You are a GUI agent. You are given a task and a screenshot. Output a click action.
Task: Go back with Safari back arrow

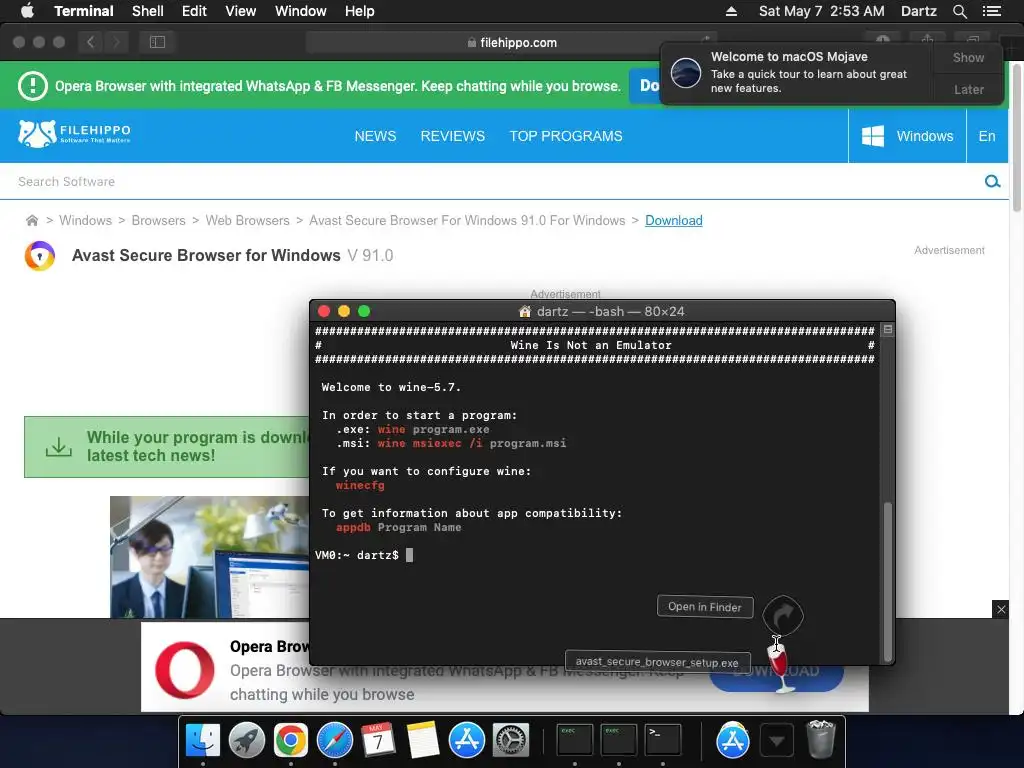point(90,42)
